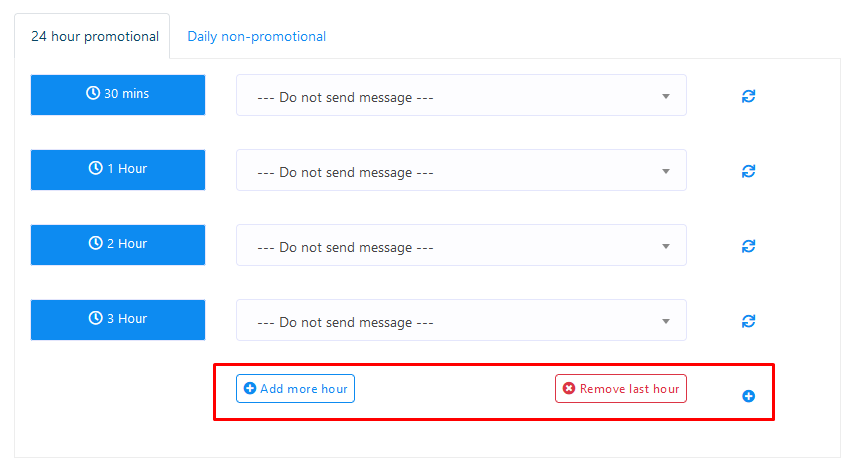Expand the 2 Hour message dropdown arrow
Image resolution: width=847 pixels, height=463 pixels.
tap(666, 246)
